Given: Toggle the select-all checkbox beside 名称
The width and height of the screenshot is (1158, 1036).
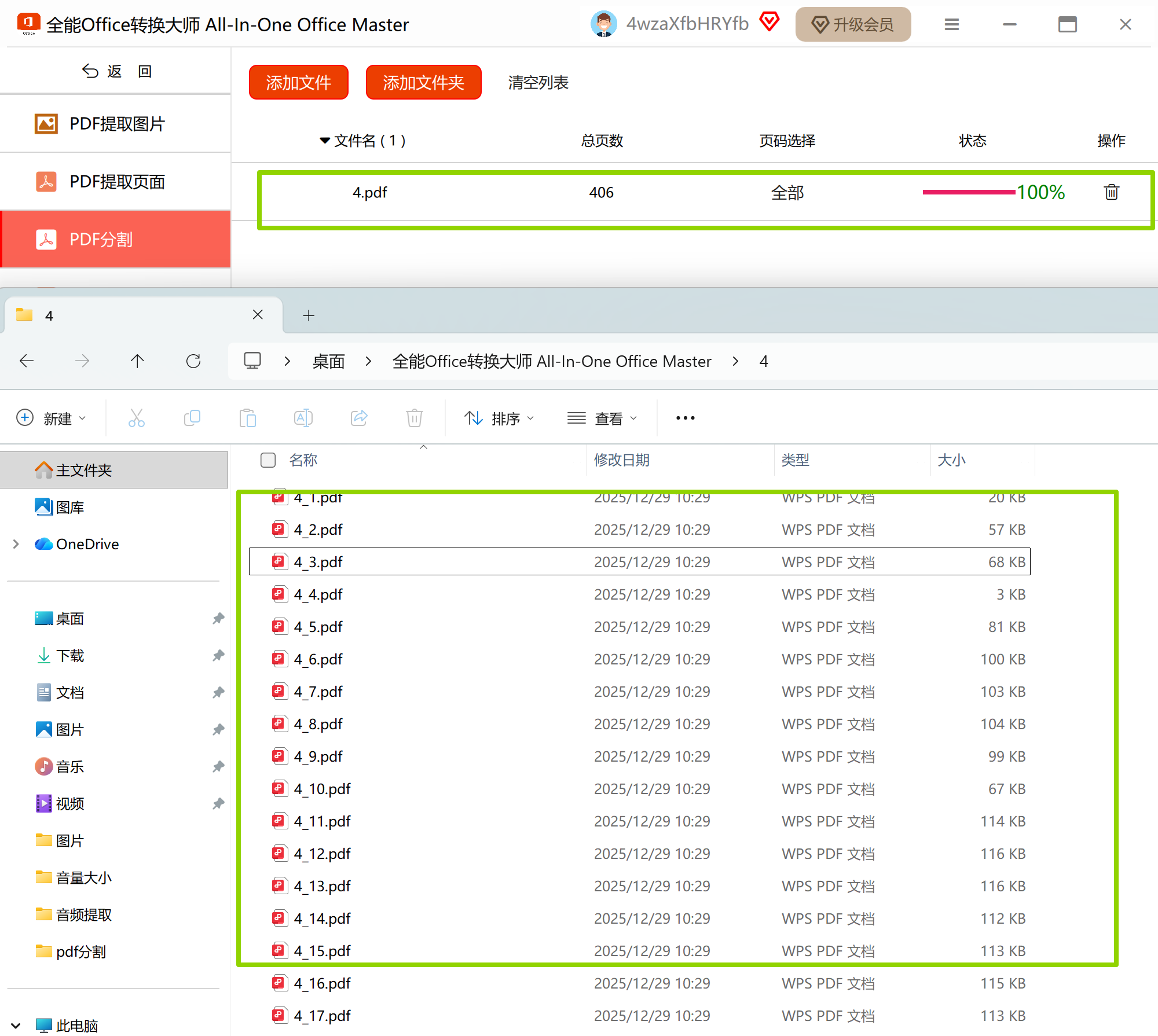Looking at the screenshot, I should (267, 460).
